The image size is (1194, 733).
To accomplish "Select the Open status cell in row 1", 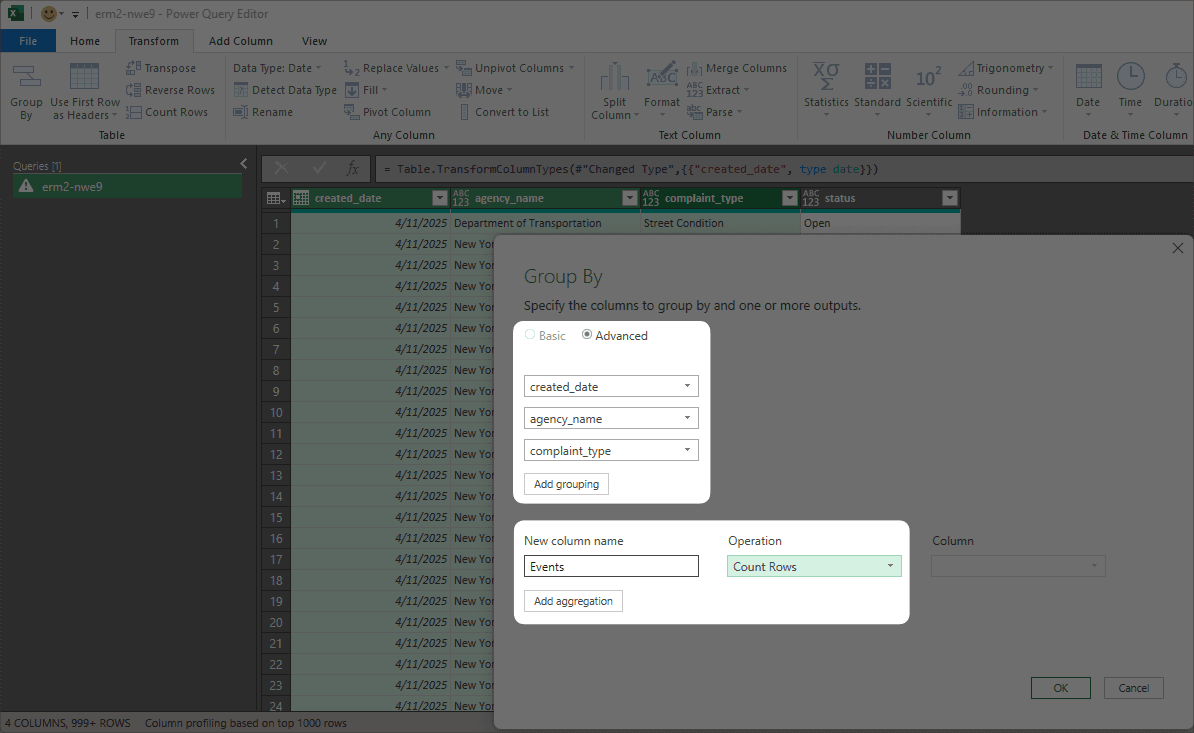I will (880, 223).
